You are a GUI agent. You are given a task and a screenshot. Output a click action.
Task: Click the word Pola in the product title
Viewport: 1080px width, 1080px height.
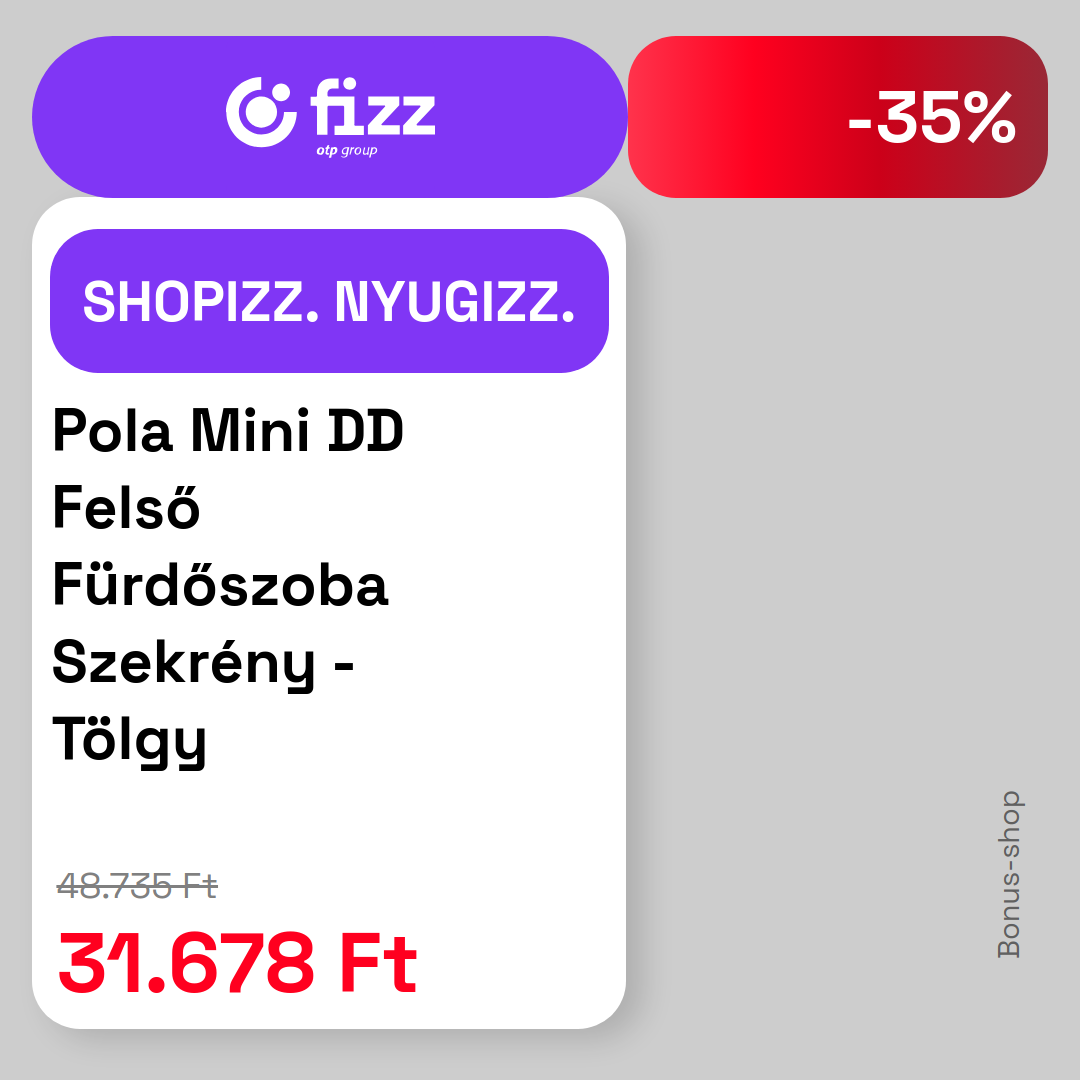pos(112,431)
